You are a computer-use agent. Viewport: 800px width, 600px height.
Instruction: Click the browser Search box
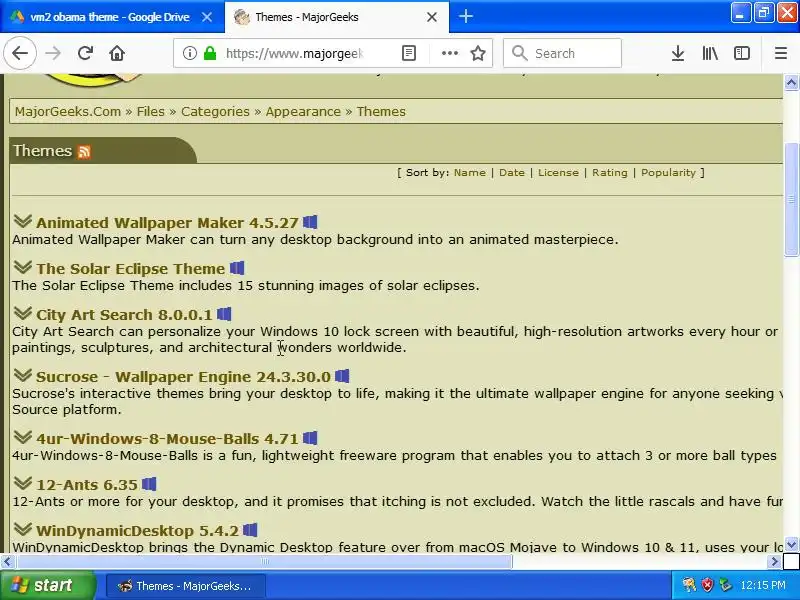click(x=562, y=53)
